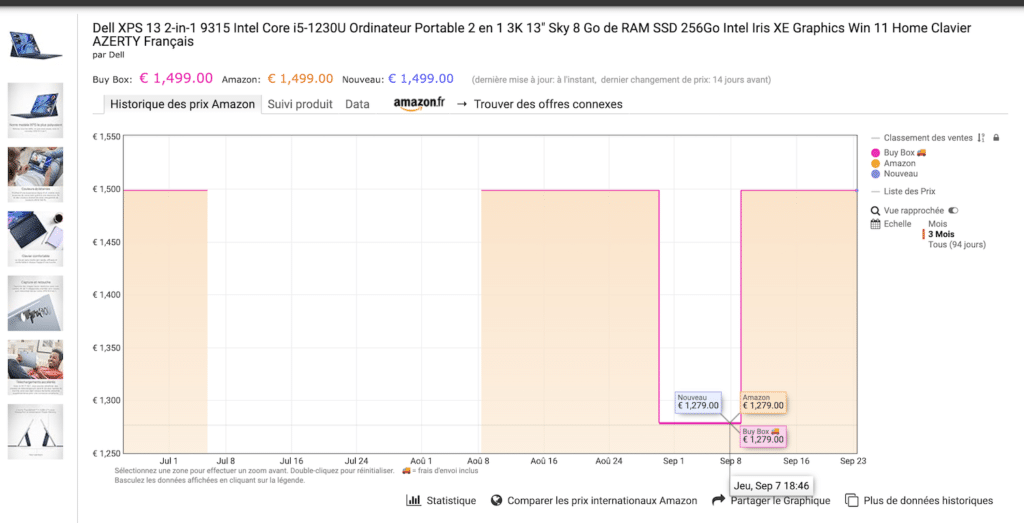Click the Aoû 16 axis label
1024x523 pixels.
pyautogui.click(x=544, y=461)
